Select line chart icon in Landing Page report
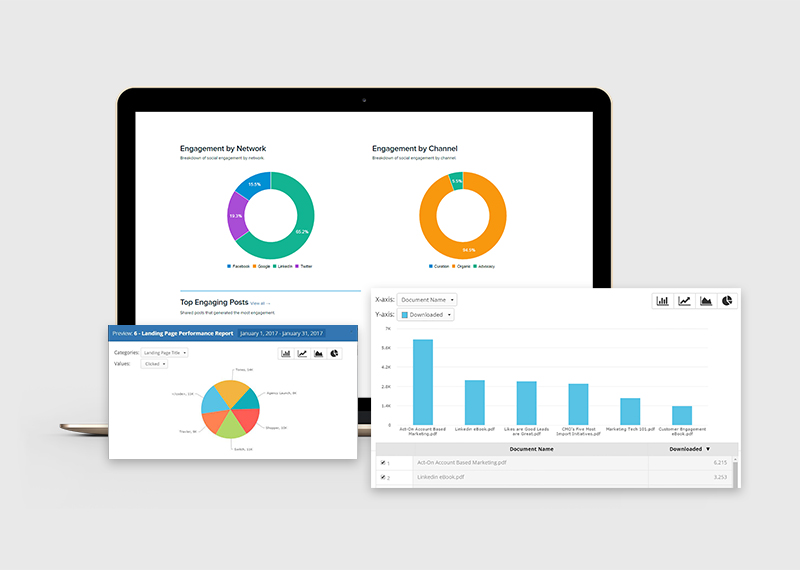This screenshot has width=800, height=570. [302, 353]
